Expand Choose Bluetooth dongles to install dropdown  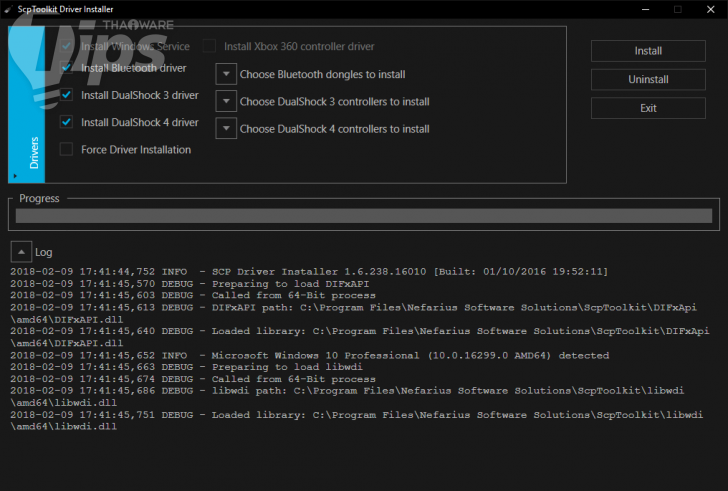(226, 74)
